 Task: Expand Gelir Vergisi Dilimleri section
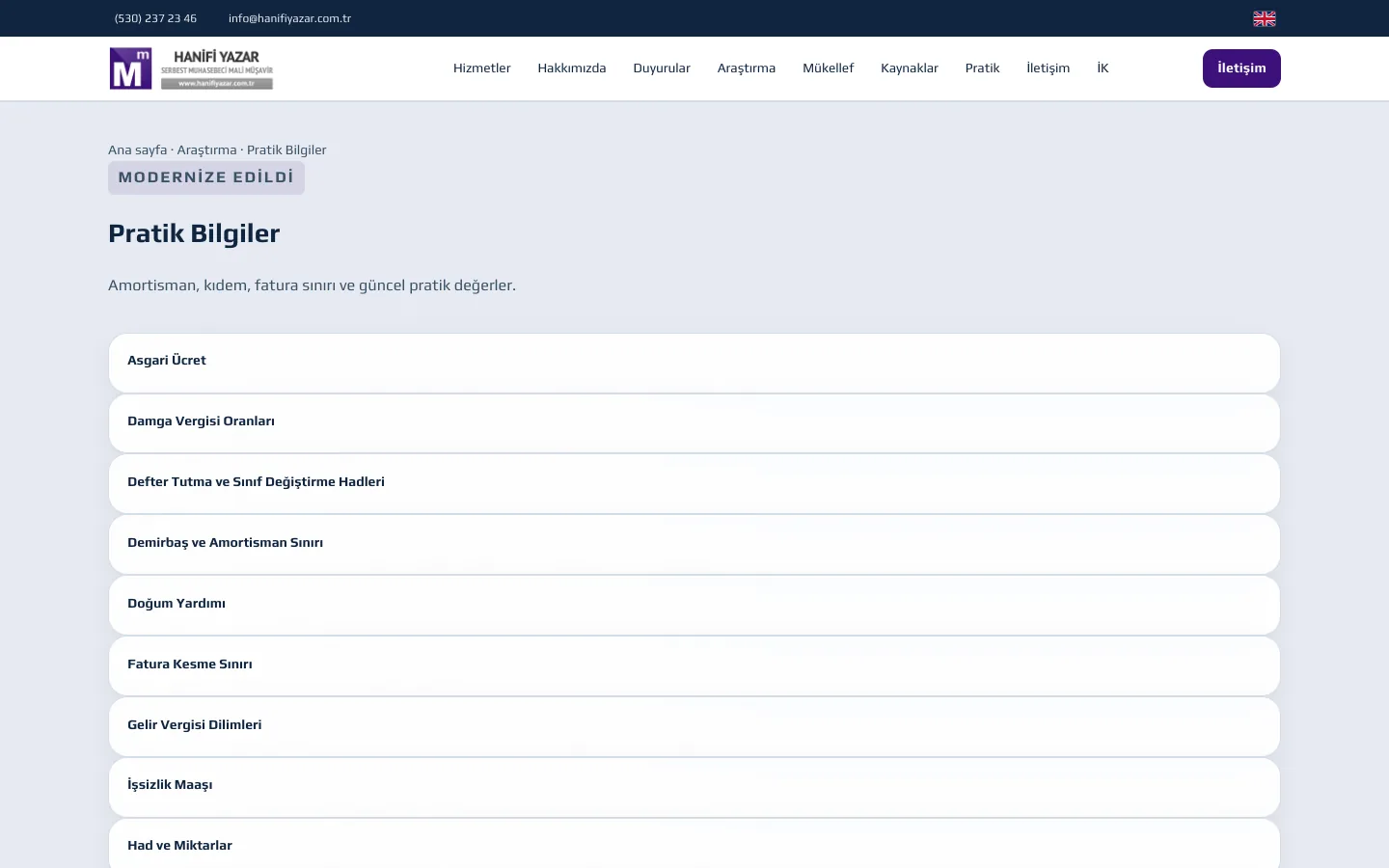694,727
